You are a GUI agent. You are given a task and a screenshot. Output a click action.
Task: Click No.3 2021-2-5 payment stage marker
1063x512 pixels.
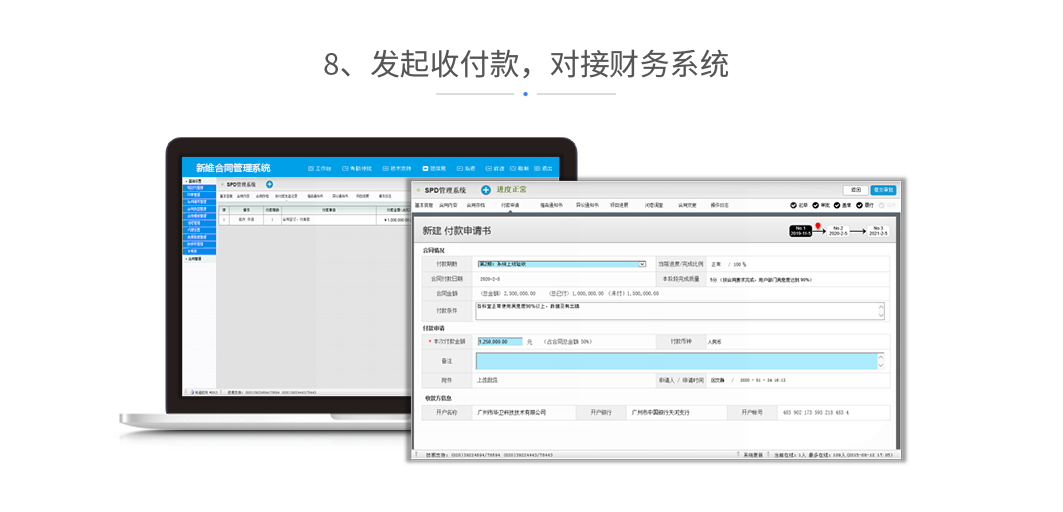pyautogui.click(x=879, y=231)
